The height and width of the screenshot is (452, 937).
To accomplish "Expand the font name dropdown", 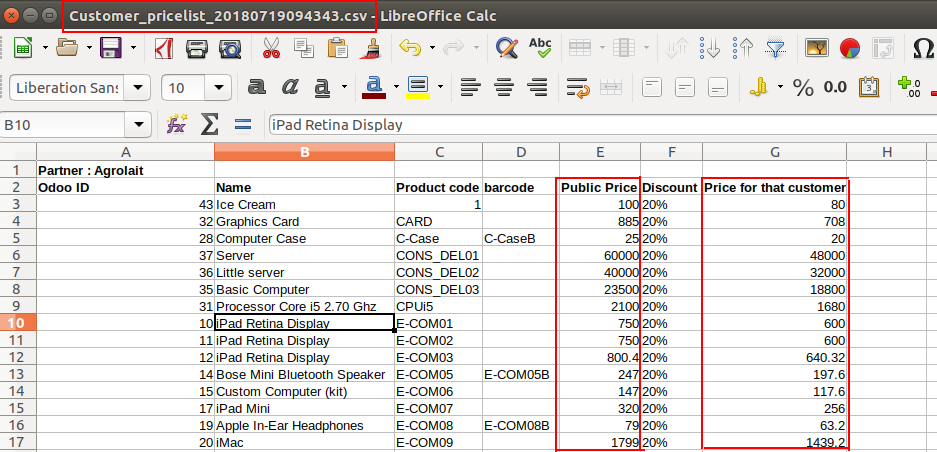I will 135,88.
